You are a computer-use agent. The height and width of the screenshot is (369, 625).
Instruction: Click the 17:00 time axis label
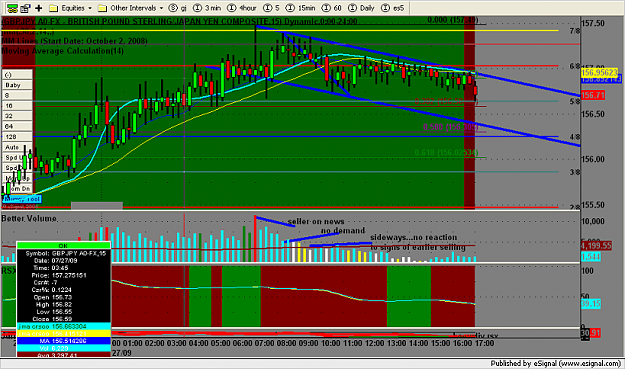[484, 343]
